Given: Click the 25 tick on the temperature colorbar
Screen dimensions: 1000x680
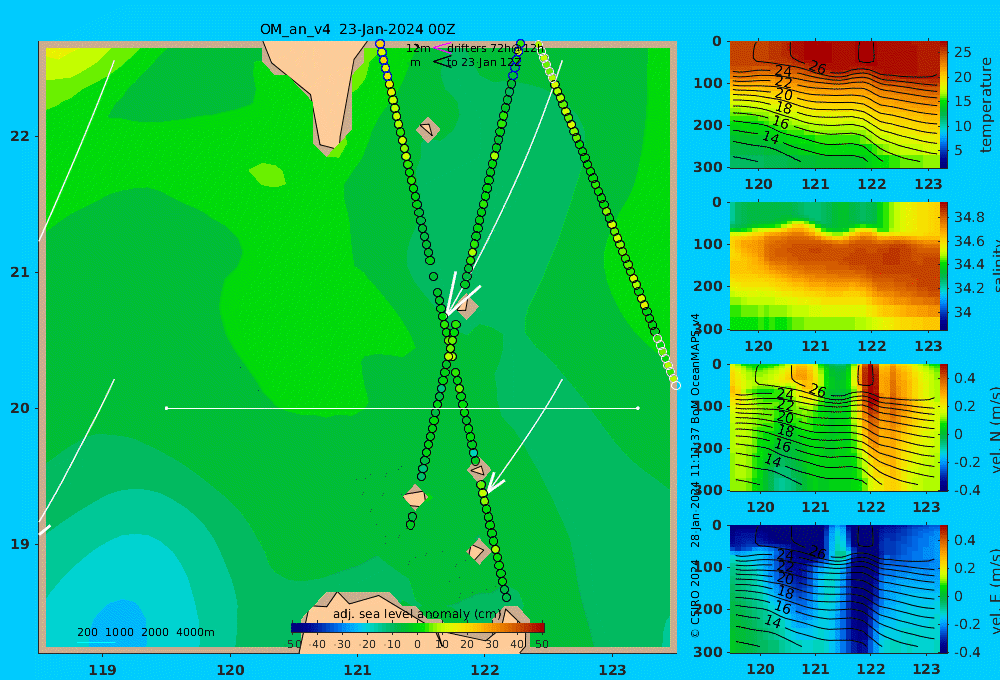Looking at the screenshot, I should pyautogui.click(x=963, y=52).
